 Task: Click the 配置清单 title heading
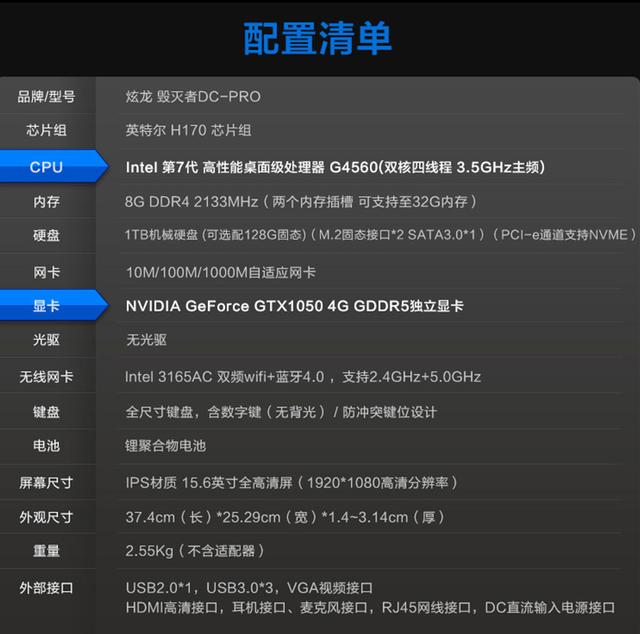point(318,38)
